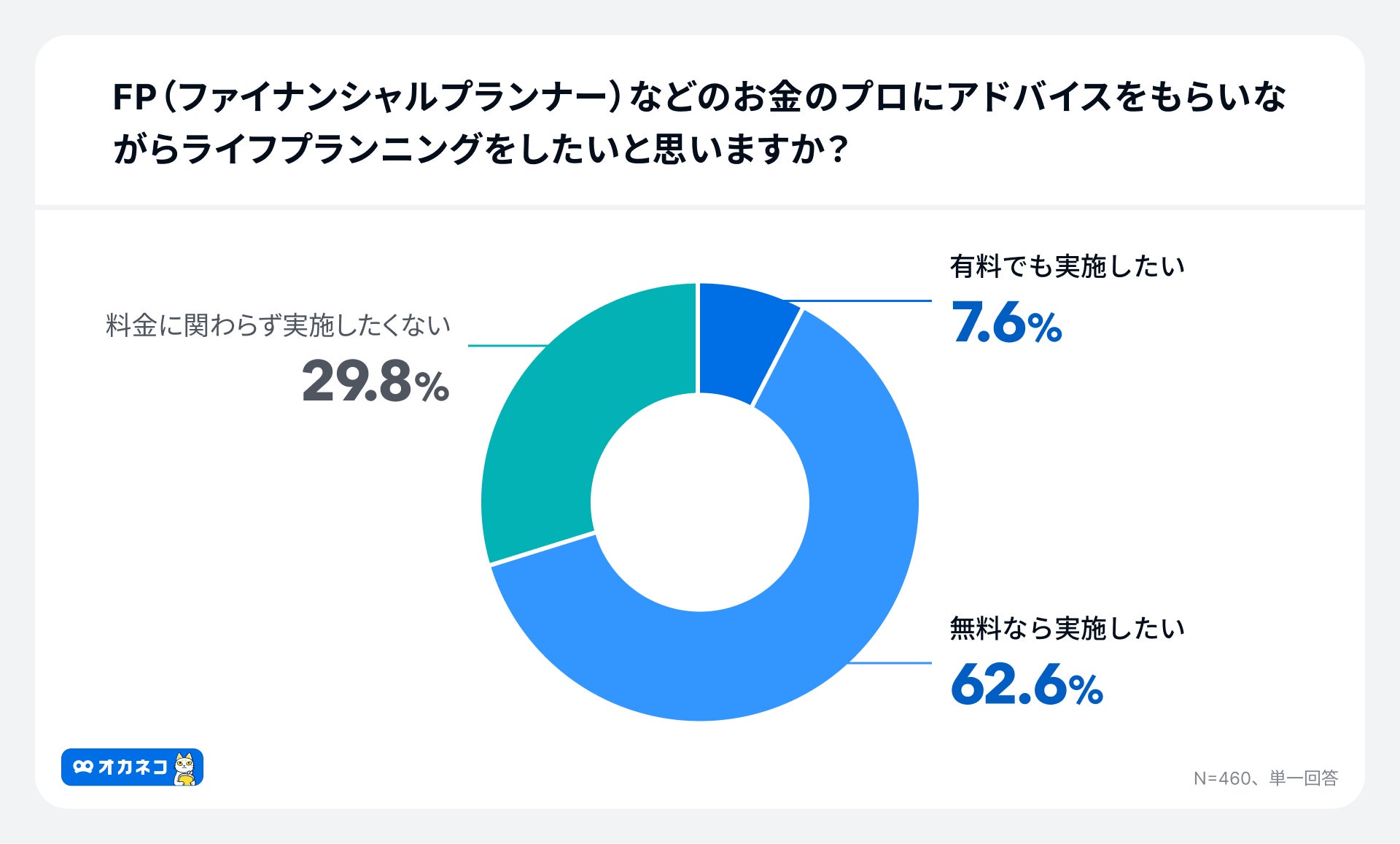Click the N=460、単一回答 footnote

tap(1265, 778)
